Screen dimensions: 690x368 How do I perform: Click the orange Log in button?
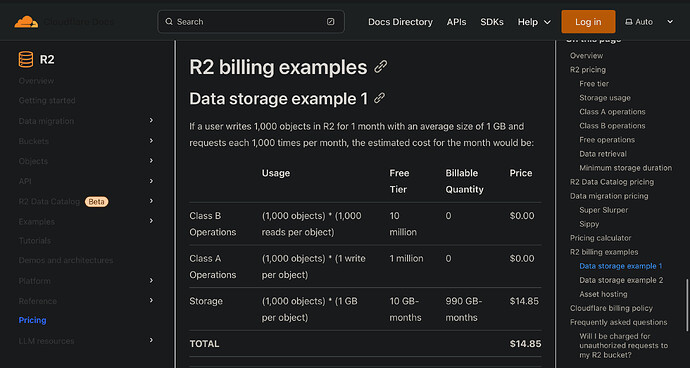click(x=588, y=22)
